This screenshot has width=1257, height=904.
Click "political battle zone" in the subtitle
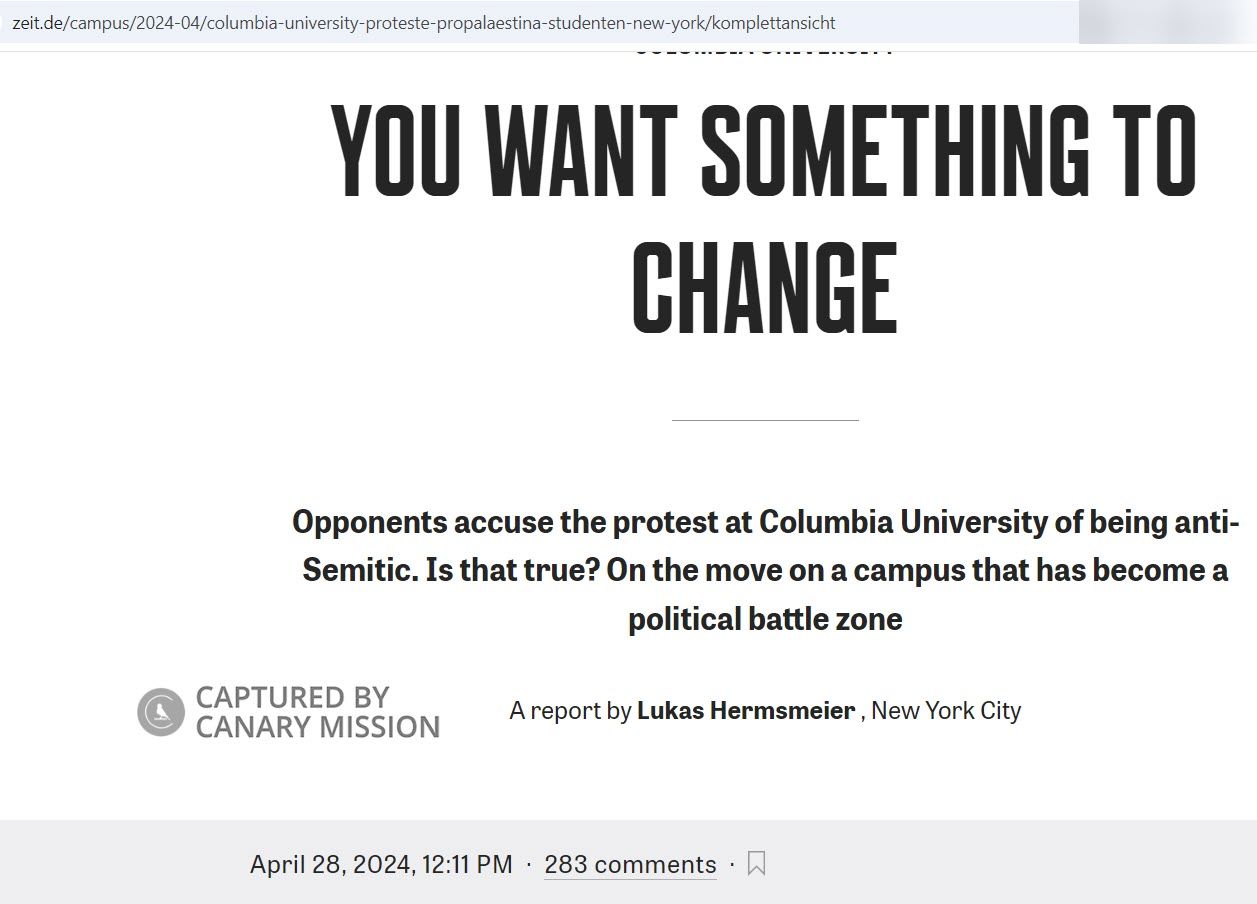click(765, 619)
